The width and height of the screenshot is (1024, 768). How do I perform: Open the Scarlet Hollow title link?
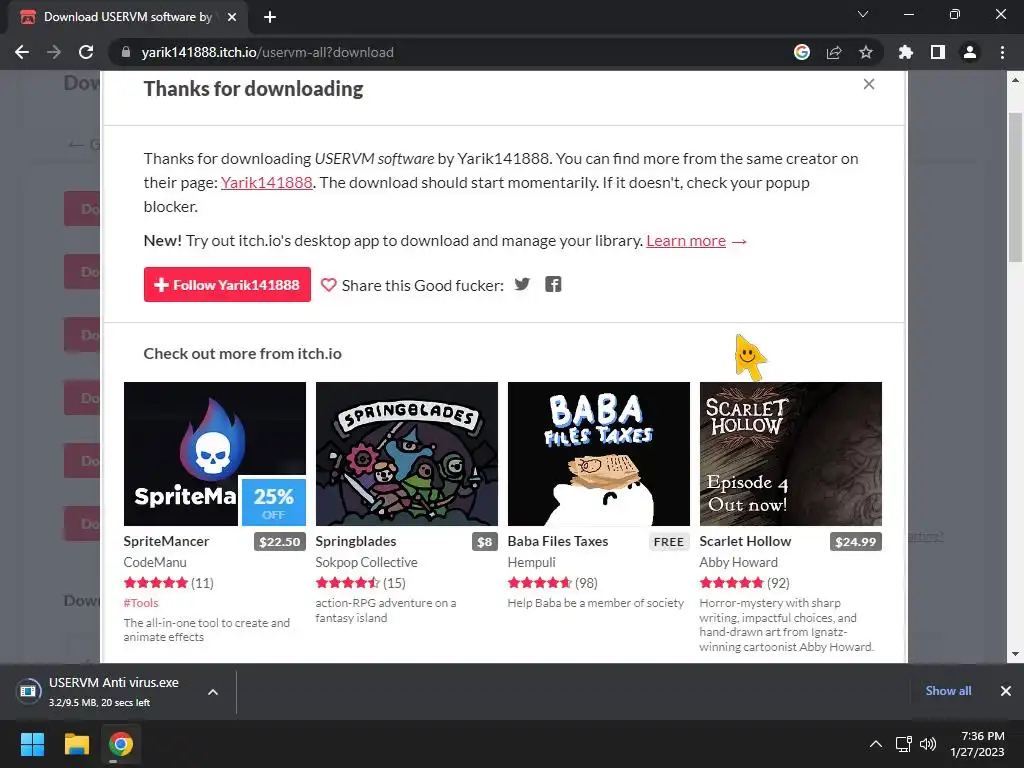pos(745,541)
